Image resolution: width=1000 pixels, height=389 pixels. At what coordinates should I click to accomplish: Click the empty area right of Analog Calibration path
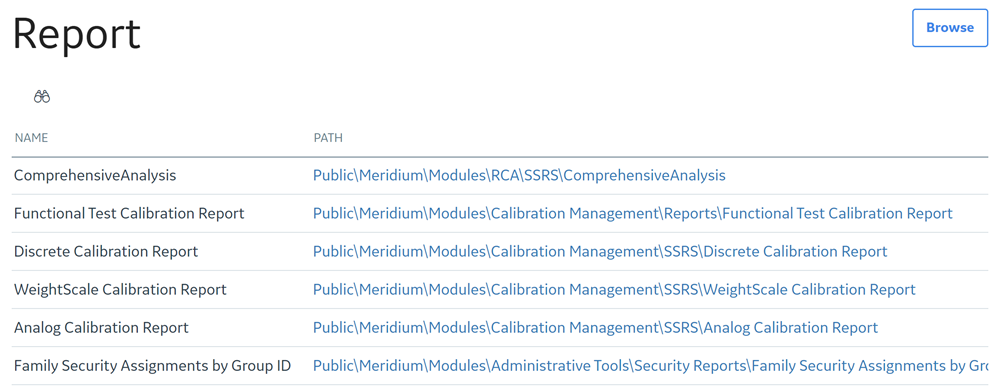point(933,328)
